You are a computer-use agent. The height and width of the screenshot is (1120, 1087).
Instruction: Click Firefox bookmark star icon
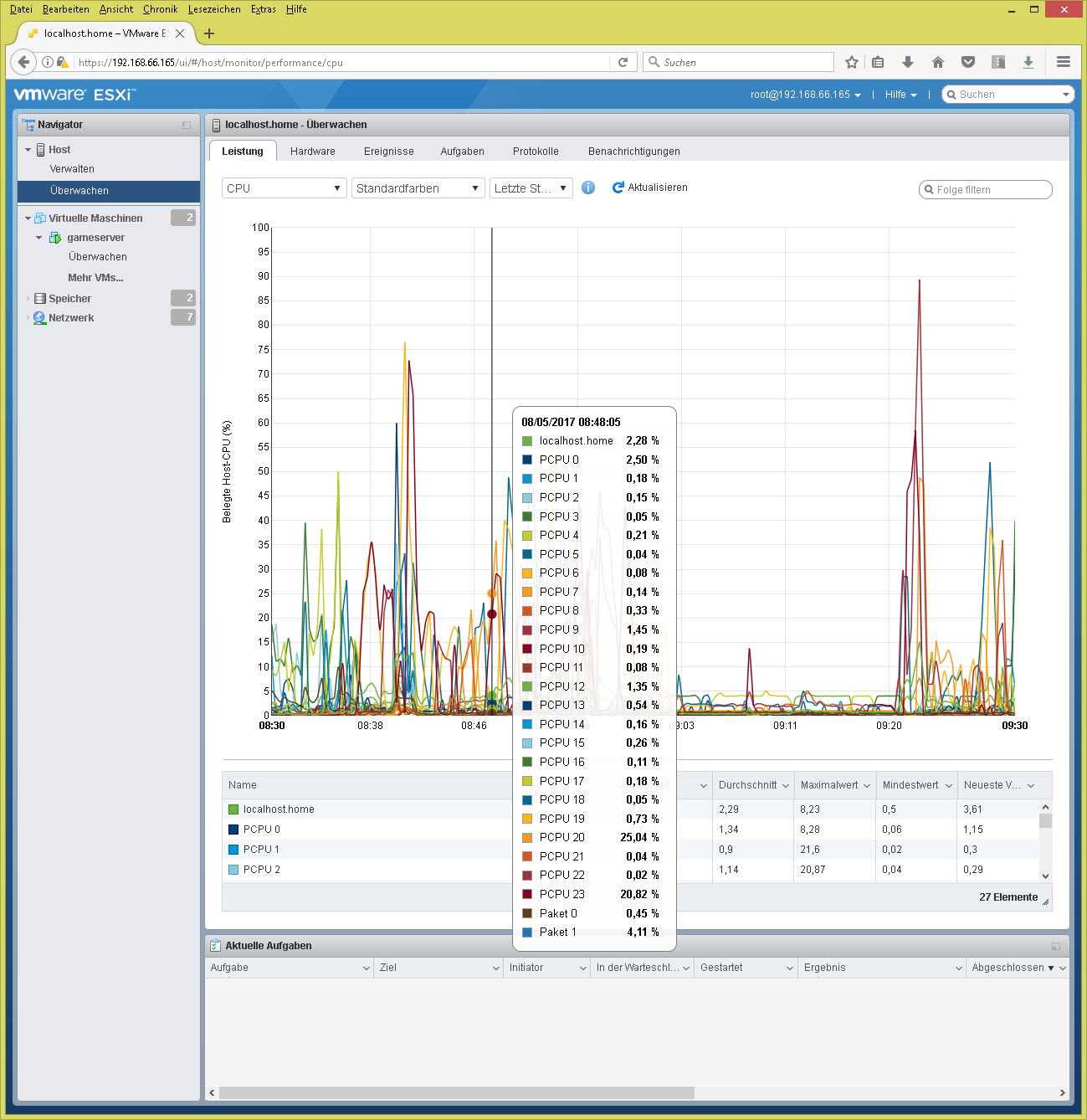851,62
